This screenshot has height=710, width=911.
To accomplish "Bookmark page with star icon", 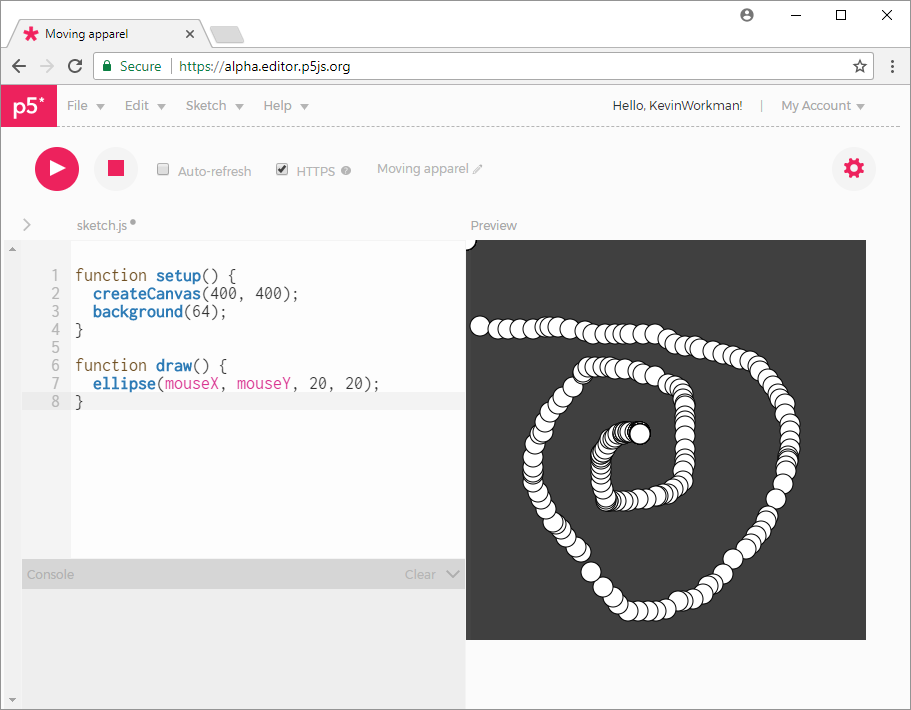I will click(x=859, y=66).
